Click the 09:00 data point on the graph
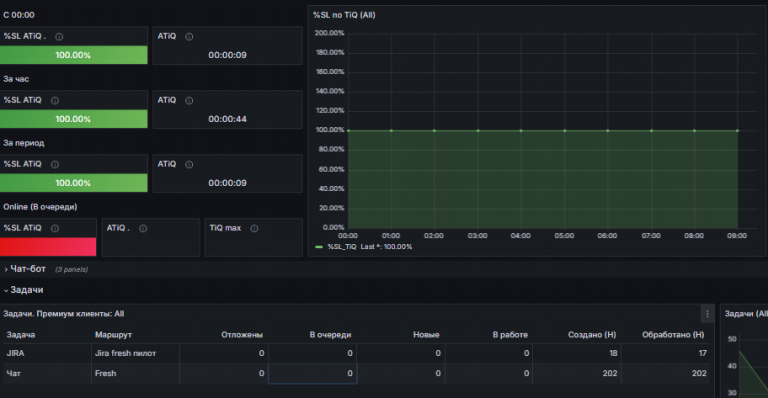Image resolution: width=768 pixels, height=398 pixels. pyautogui.click(x=738, y=131)
